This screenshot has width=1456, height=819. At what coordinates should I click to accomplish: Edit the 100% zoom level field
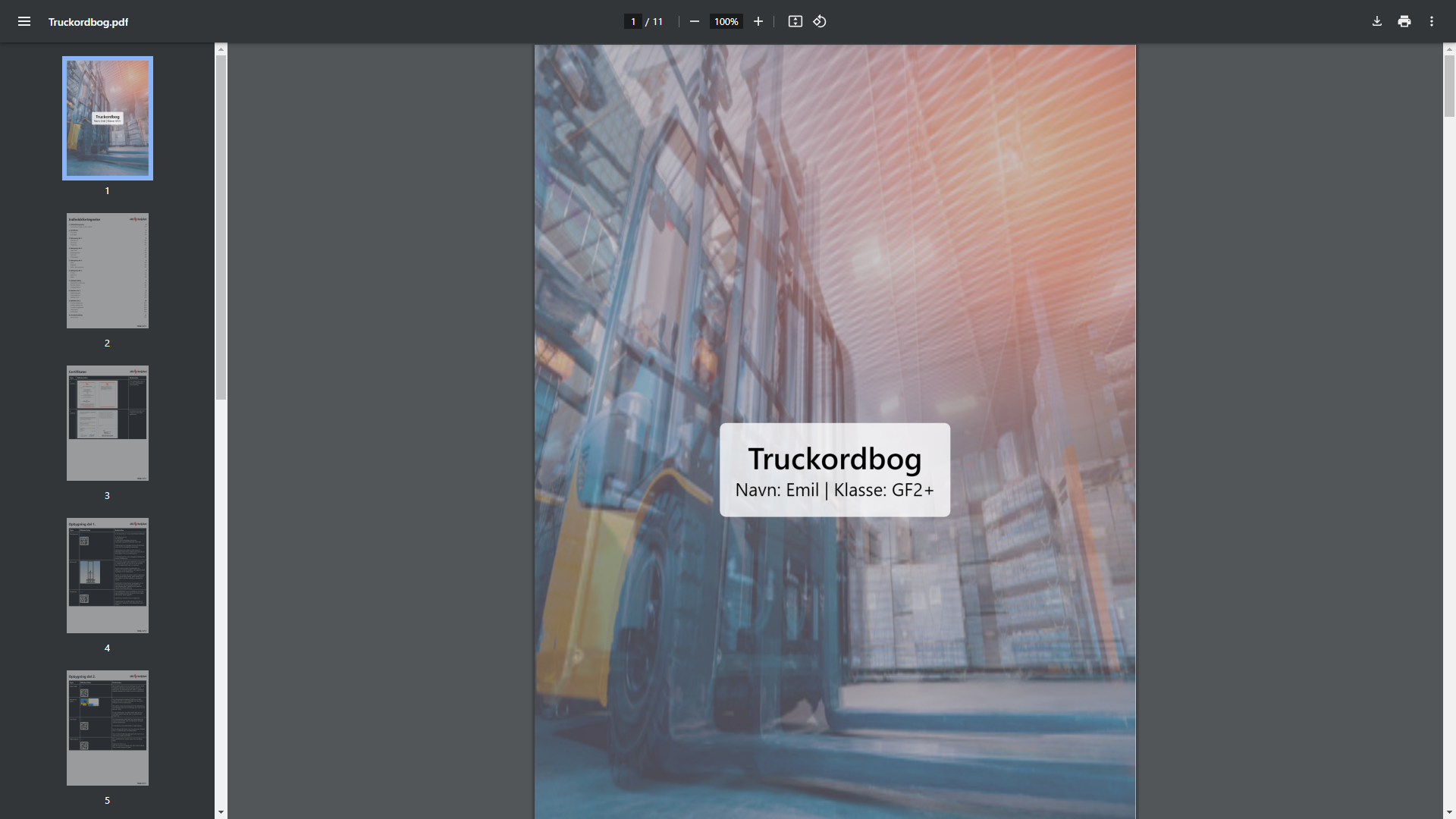(726, 21)
